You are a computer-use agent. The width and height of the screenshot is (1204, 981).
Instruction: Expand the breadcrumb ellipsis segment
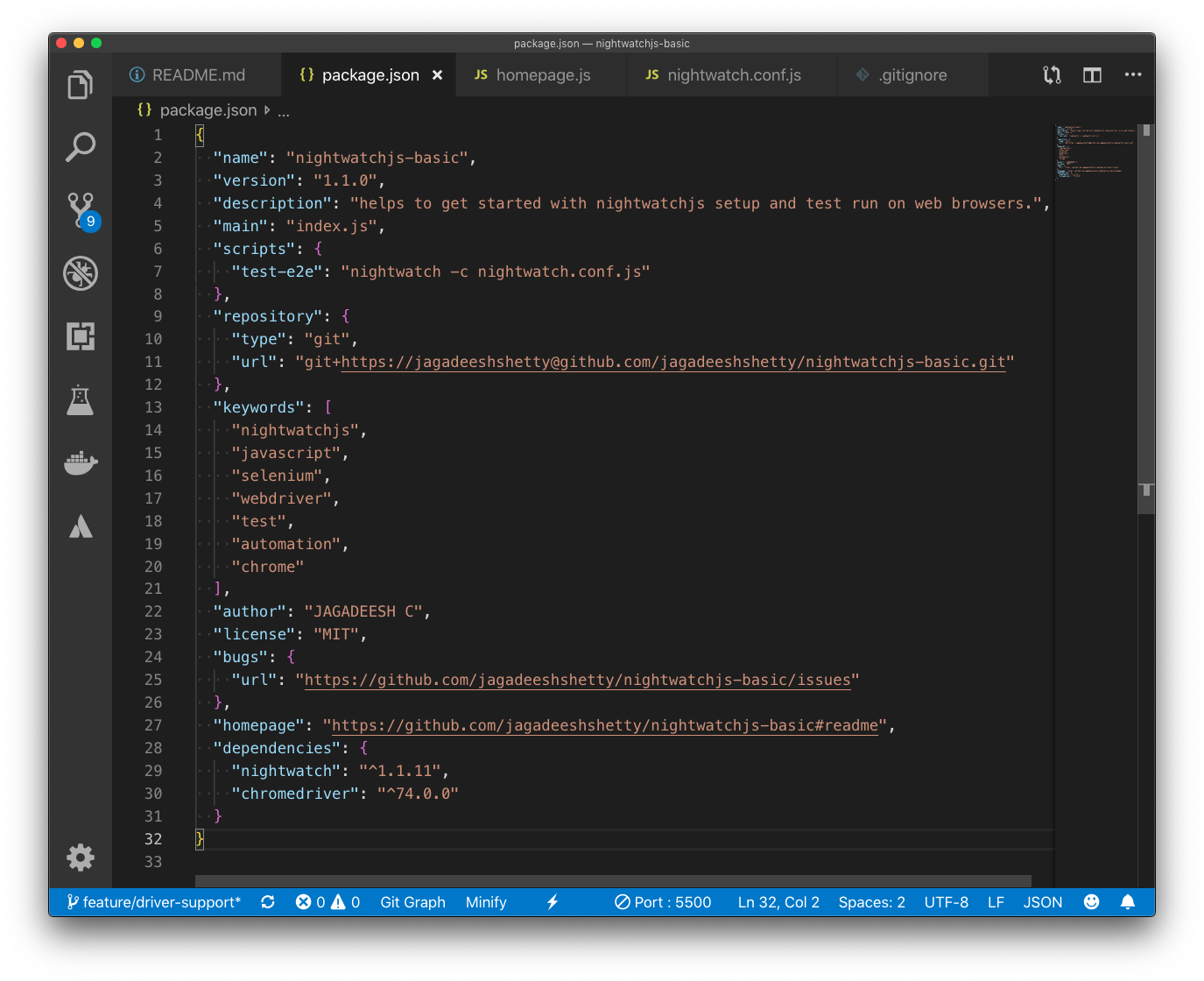pos(284,111)
